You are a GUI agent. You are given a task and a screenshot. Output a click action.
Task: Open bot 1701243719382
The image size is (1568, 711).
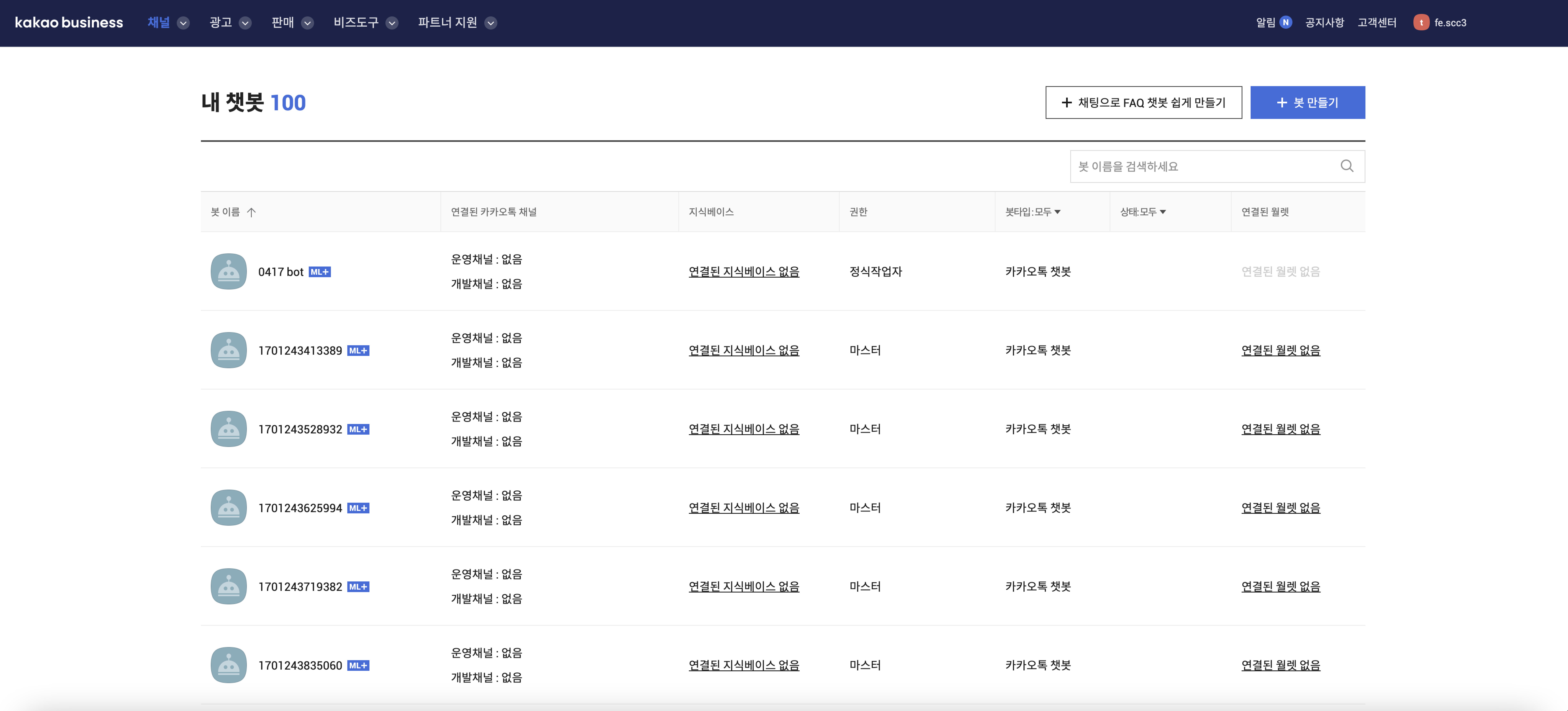300,587
